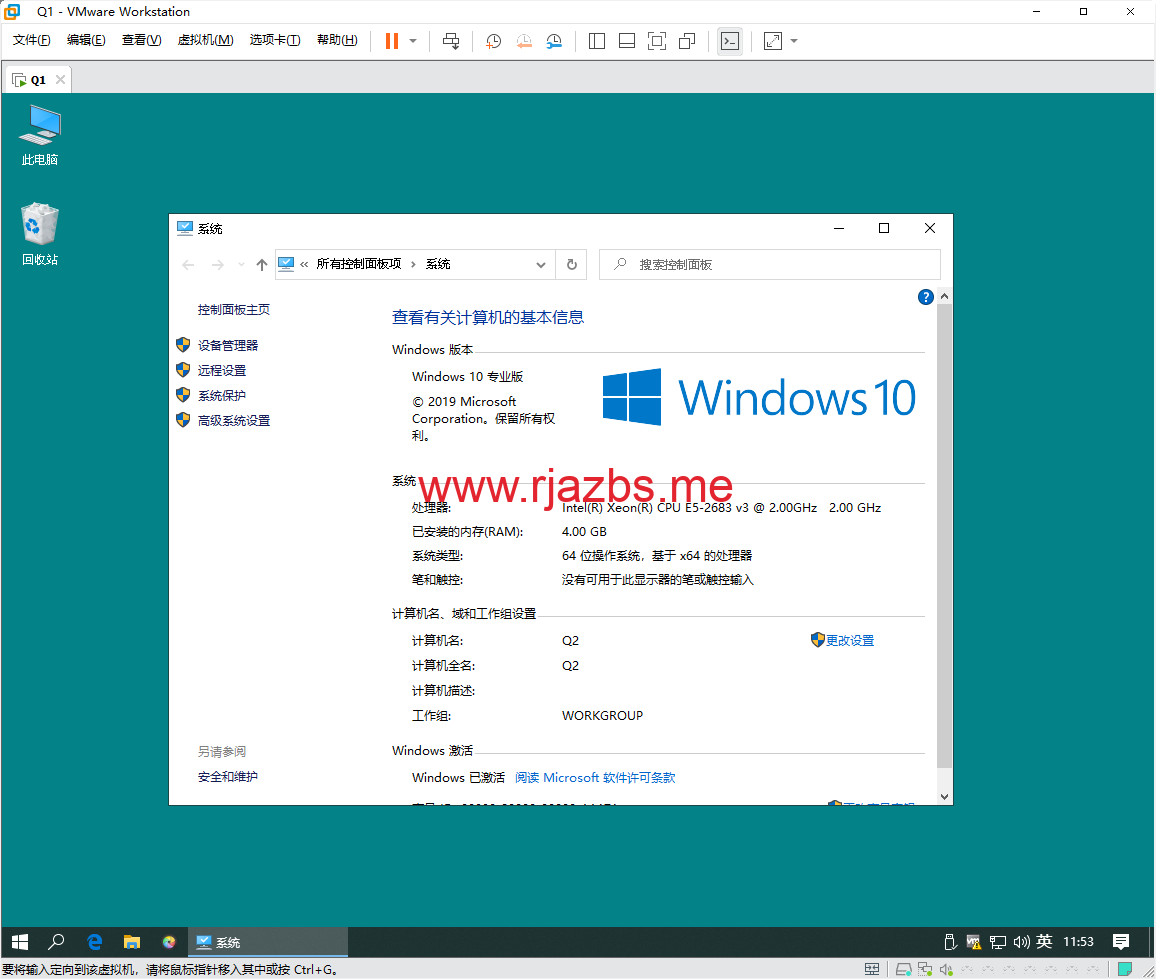The height and width of the screenshot is (979, 1156).
Task: Select the 回收站 recycle bin icon
Action: (x=40, y=234)
